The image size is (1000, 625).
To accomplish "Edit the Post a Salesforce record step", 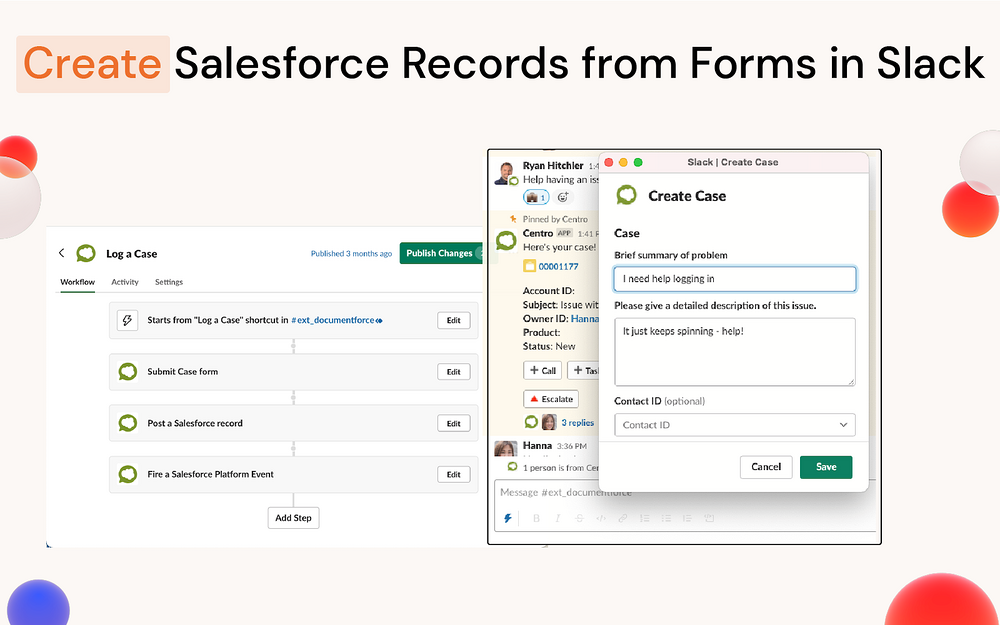I will pos(453,423).
